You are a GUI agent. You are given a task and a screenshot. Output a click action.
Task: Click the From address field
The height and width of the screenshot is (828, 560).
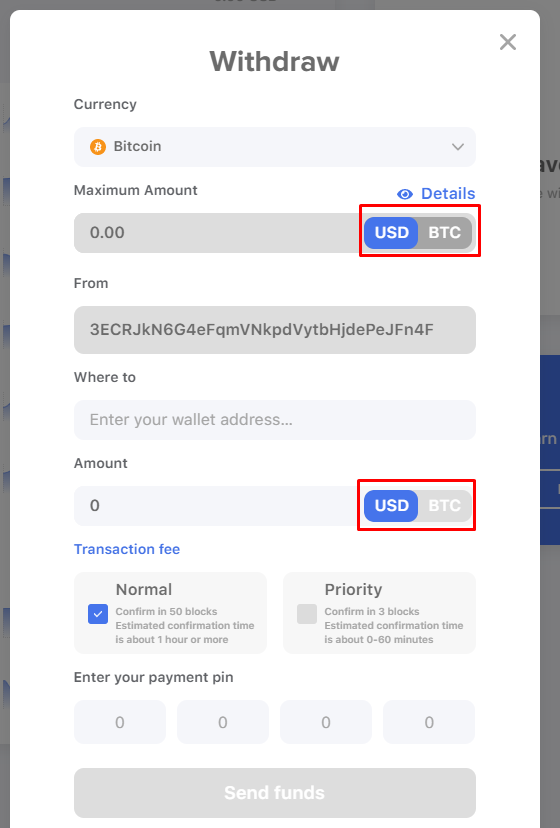(x=275, y=330)
